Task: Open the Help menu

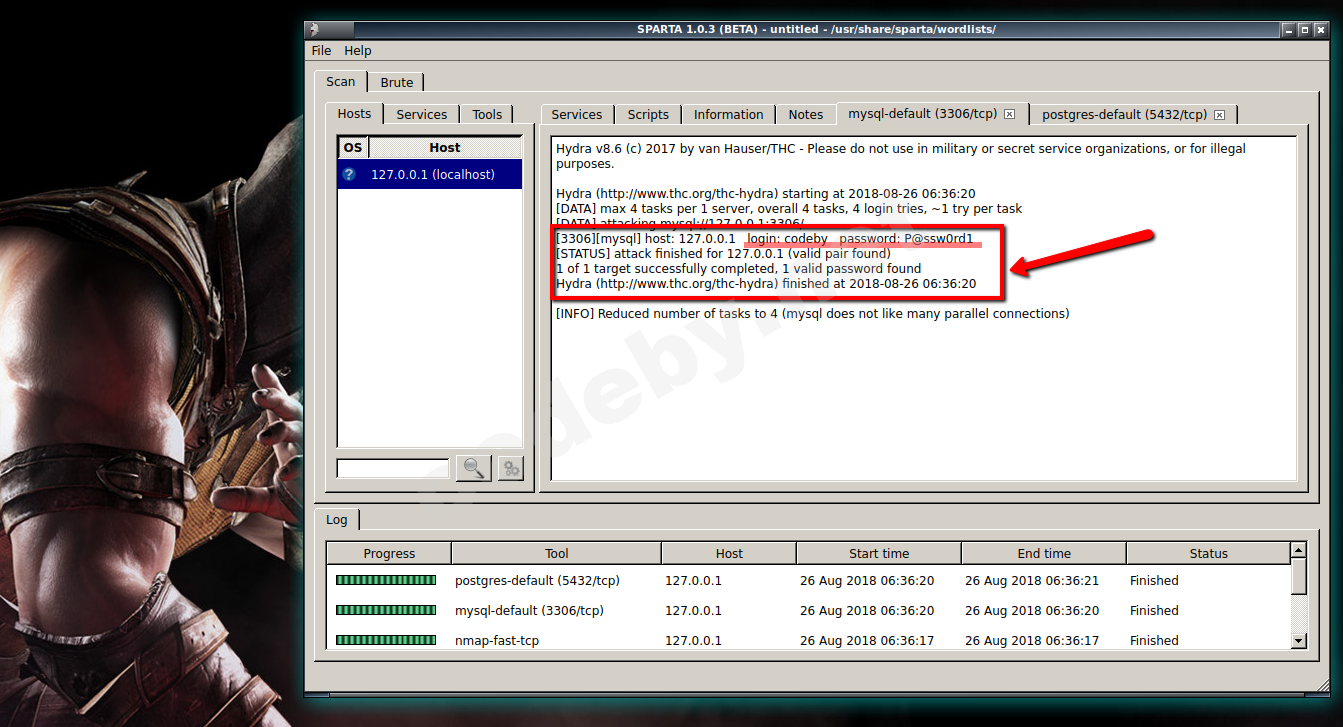Action: (357, 50)
